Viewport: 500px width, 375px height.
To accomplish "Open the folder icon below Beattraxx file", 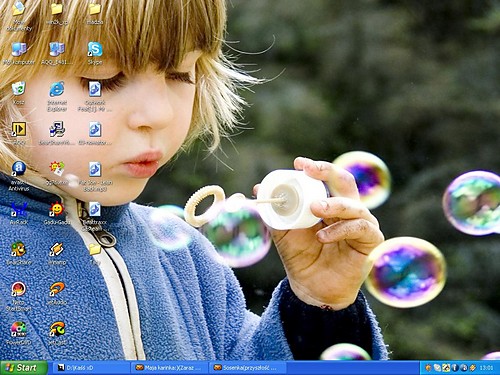I will tap(95, 249).
